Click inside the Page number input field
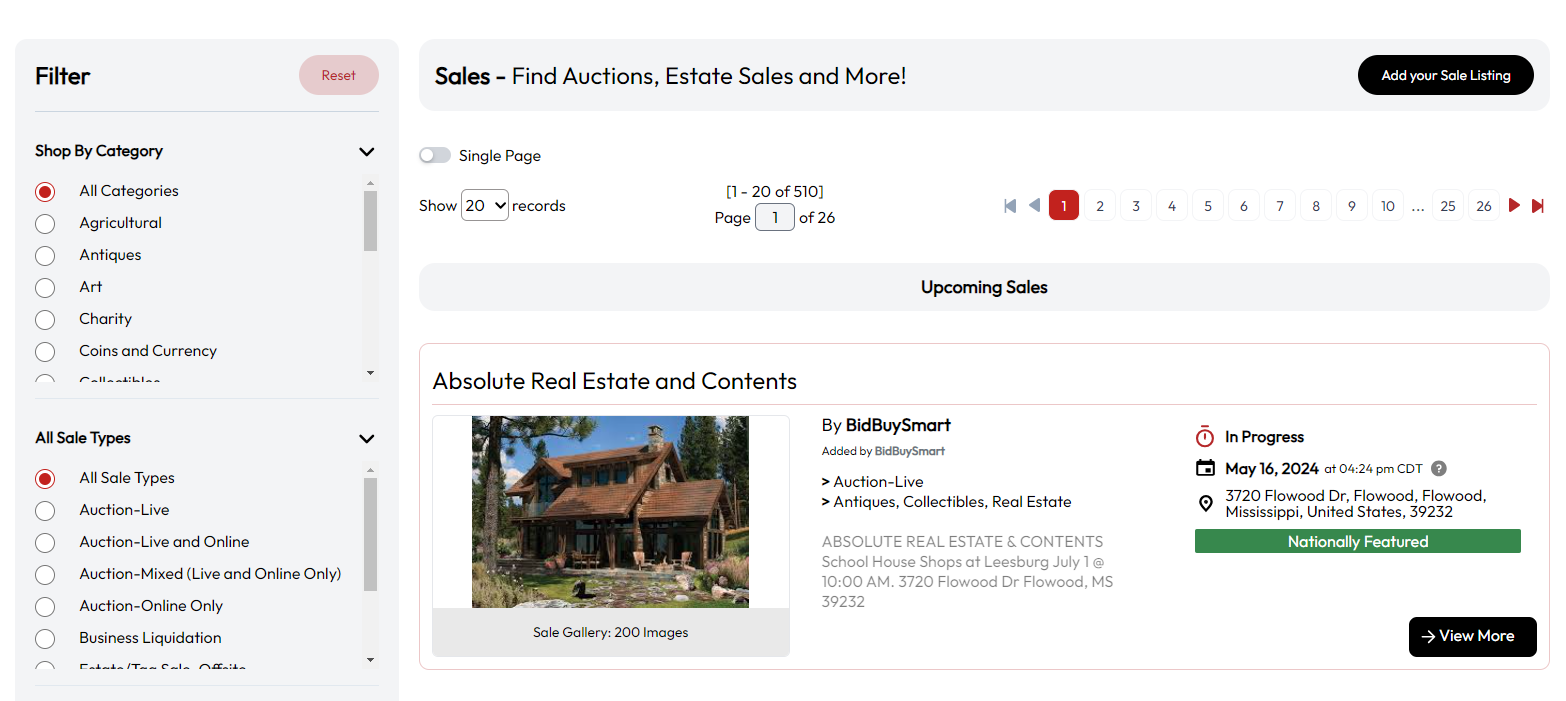The width and height of the screenshot is (1566, 701). pos(774,217)
